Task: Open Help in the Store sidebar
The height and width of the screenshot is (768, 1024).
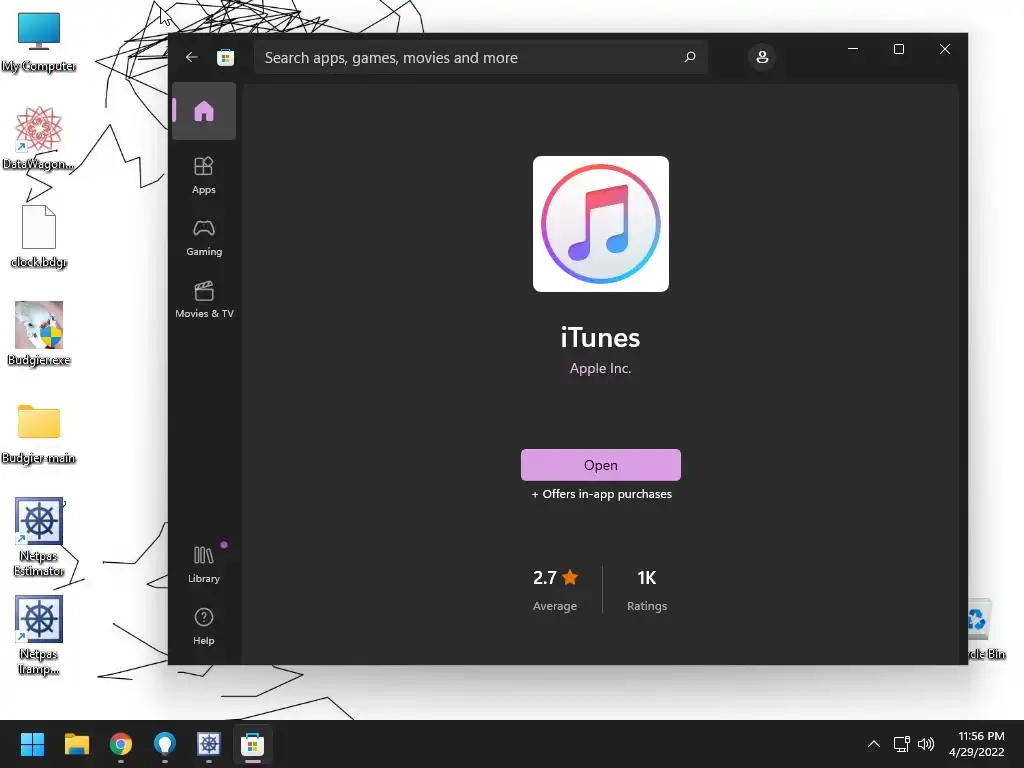Action: pyautogui.click(x=204, y=627)
